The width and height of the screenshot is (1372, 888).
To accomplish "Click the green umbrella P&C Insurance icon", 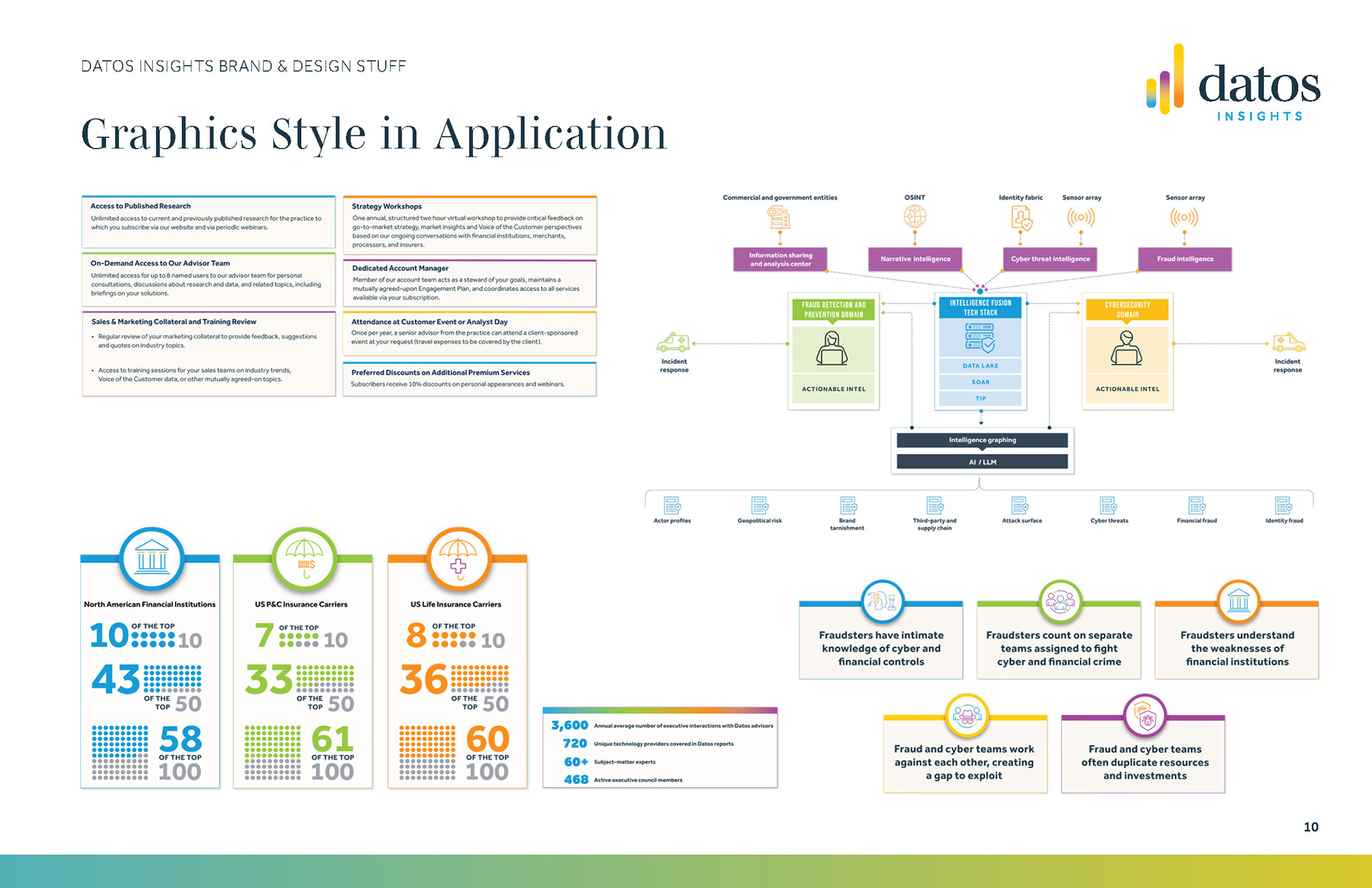I will click(x=305, y=558).
